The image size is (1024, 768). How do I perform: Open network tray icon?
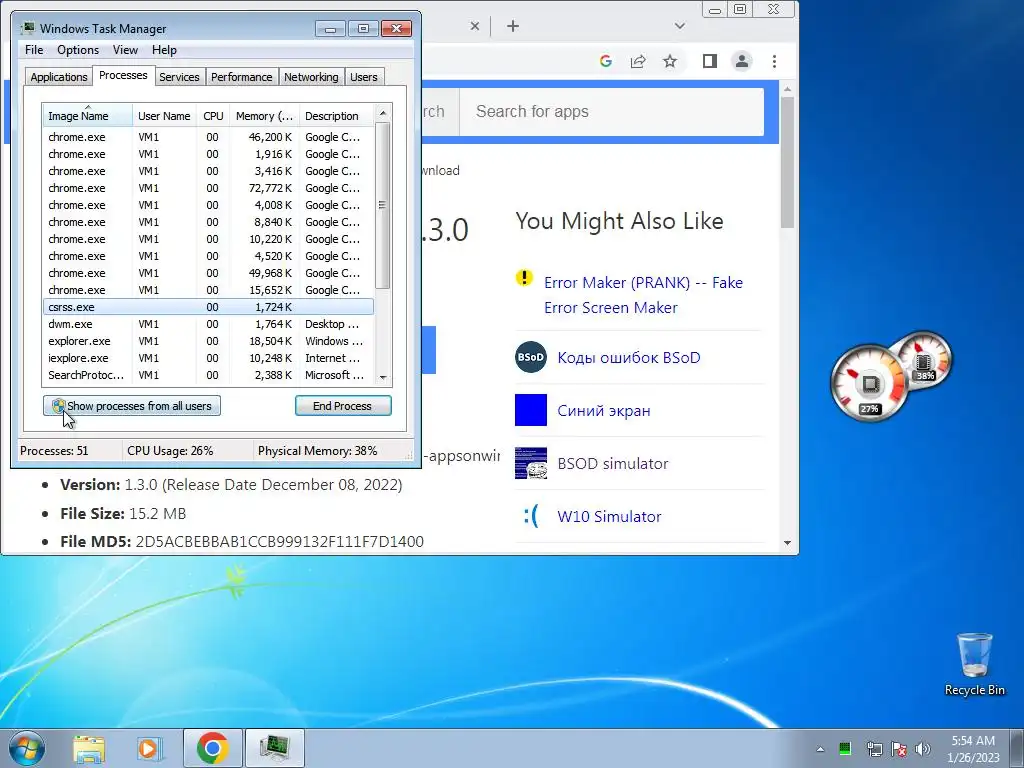(x=874, y=748)
